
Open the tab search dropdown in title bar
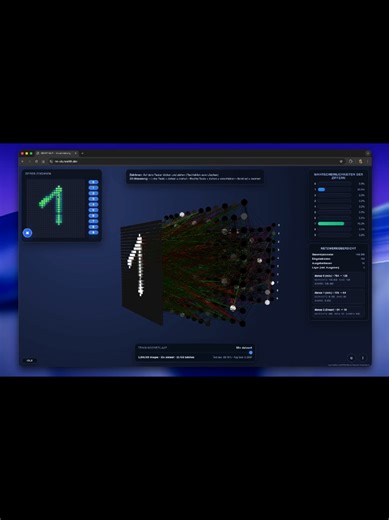[x=368, y=153]
